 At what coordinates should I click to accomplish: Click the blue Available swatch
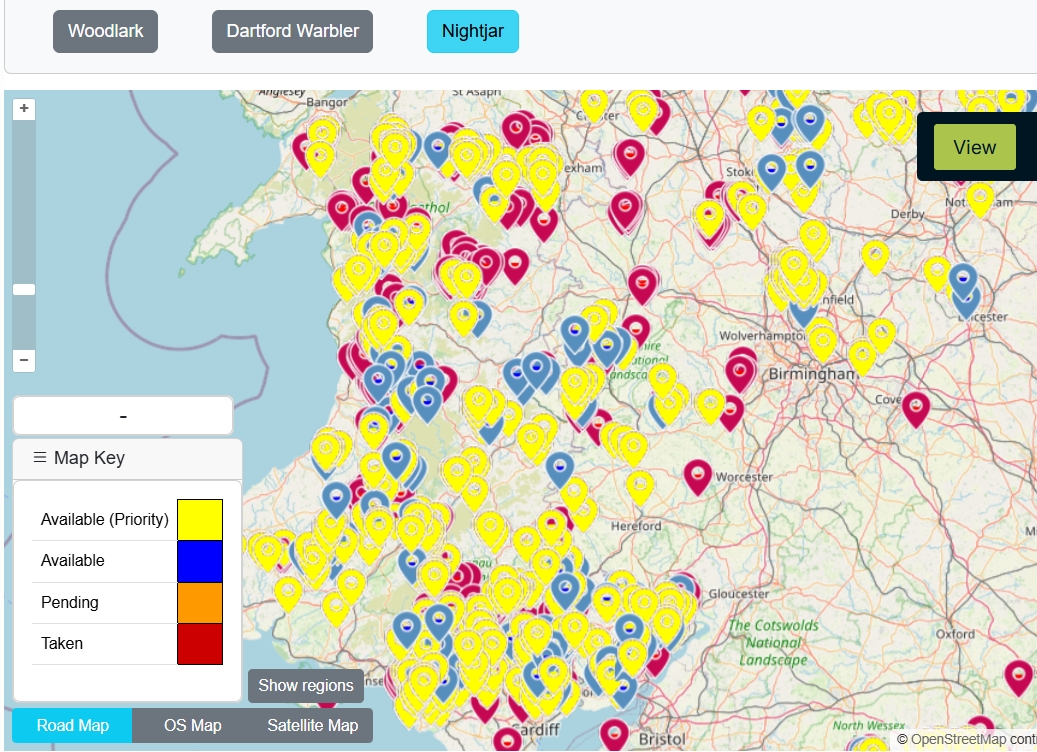coord(200,562)
